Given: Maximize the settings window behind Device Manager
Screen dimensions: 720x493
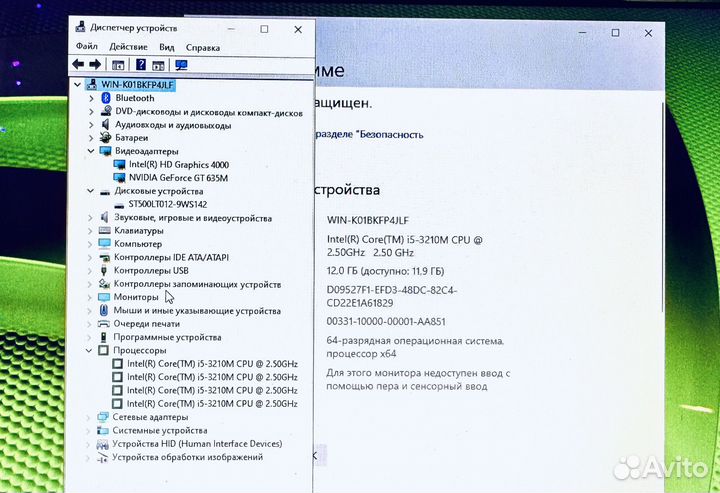Looking at the screenshot, I should pyautogui.click(x=615, y=33).
